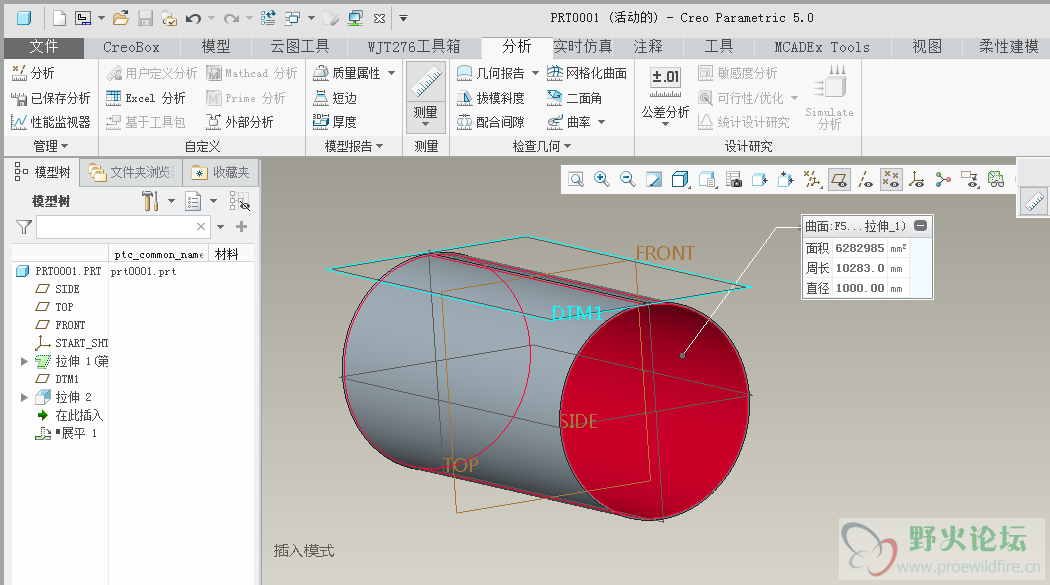Screen dimensions: 1050x585
Task: Click the Undo arrow icon
Action: click(x=194, y=18)
